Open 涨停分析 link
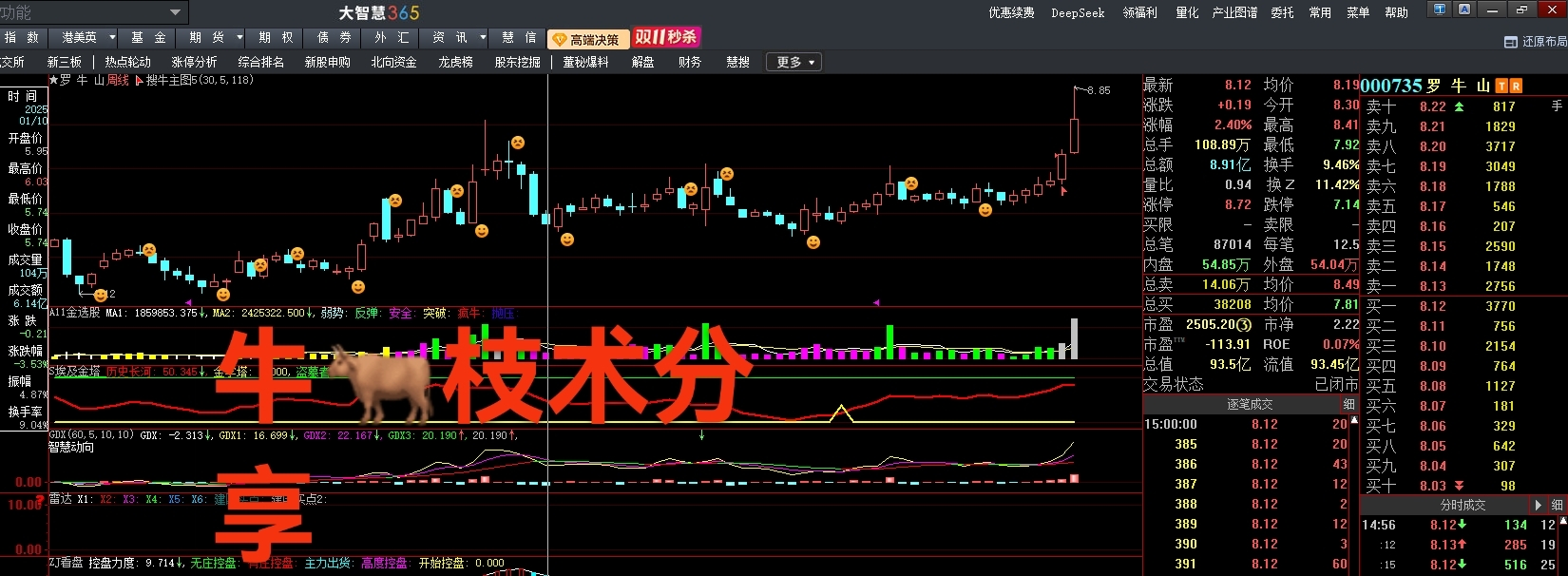The width and height of the screenshot is (1568, 576). coord(194,62)
